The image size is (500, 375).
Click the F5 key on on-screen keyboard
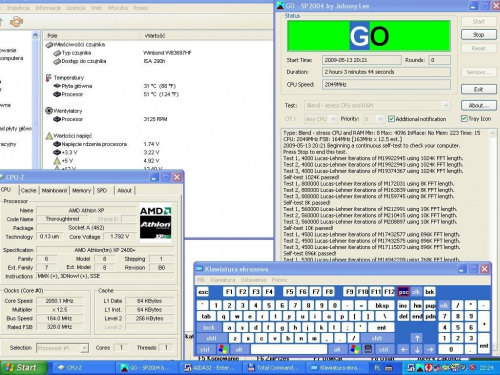(289, 292)
